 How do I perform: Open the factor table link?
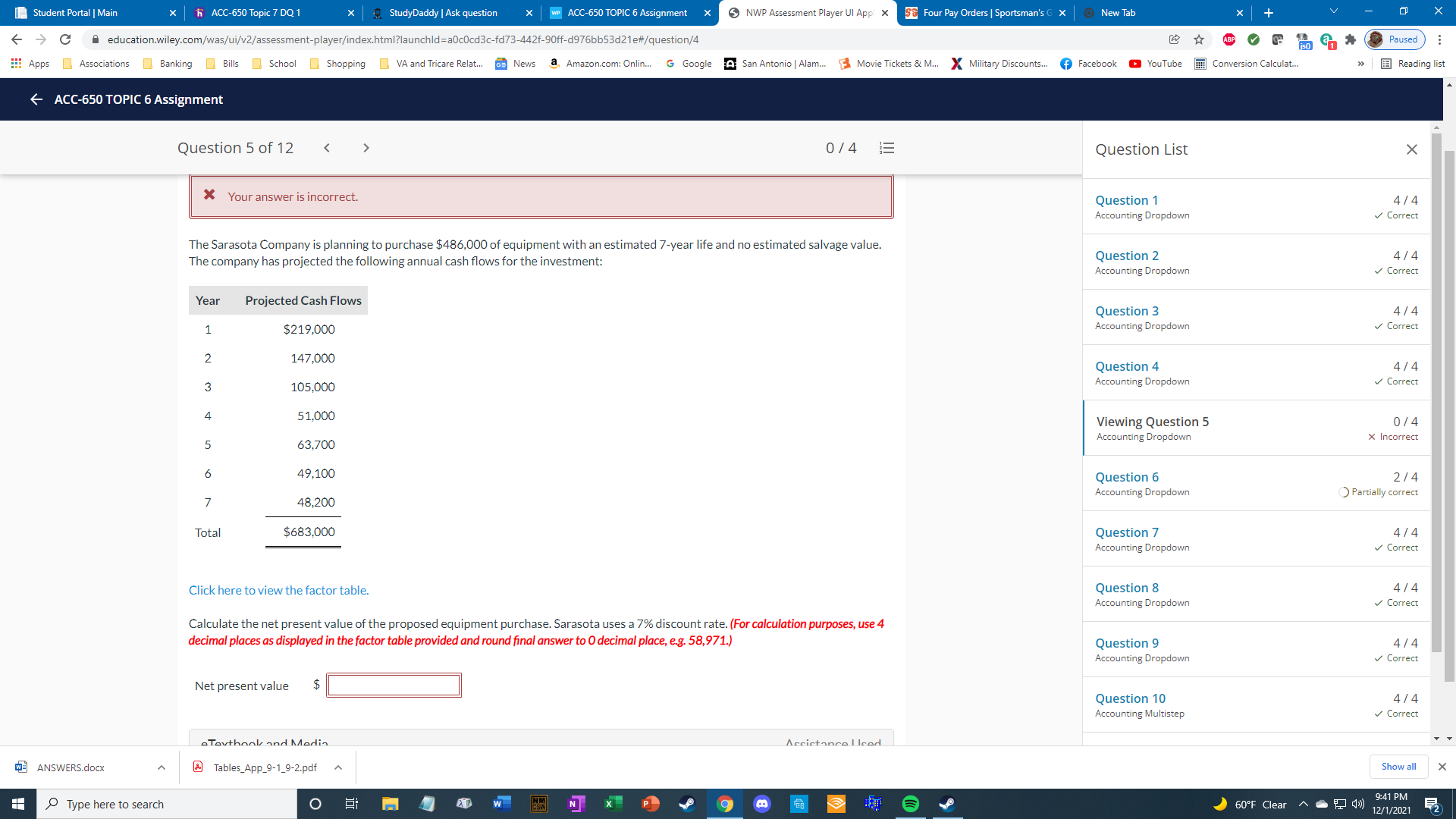coord(278,590)
